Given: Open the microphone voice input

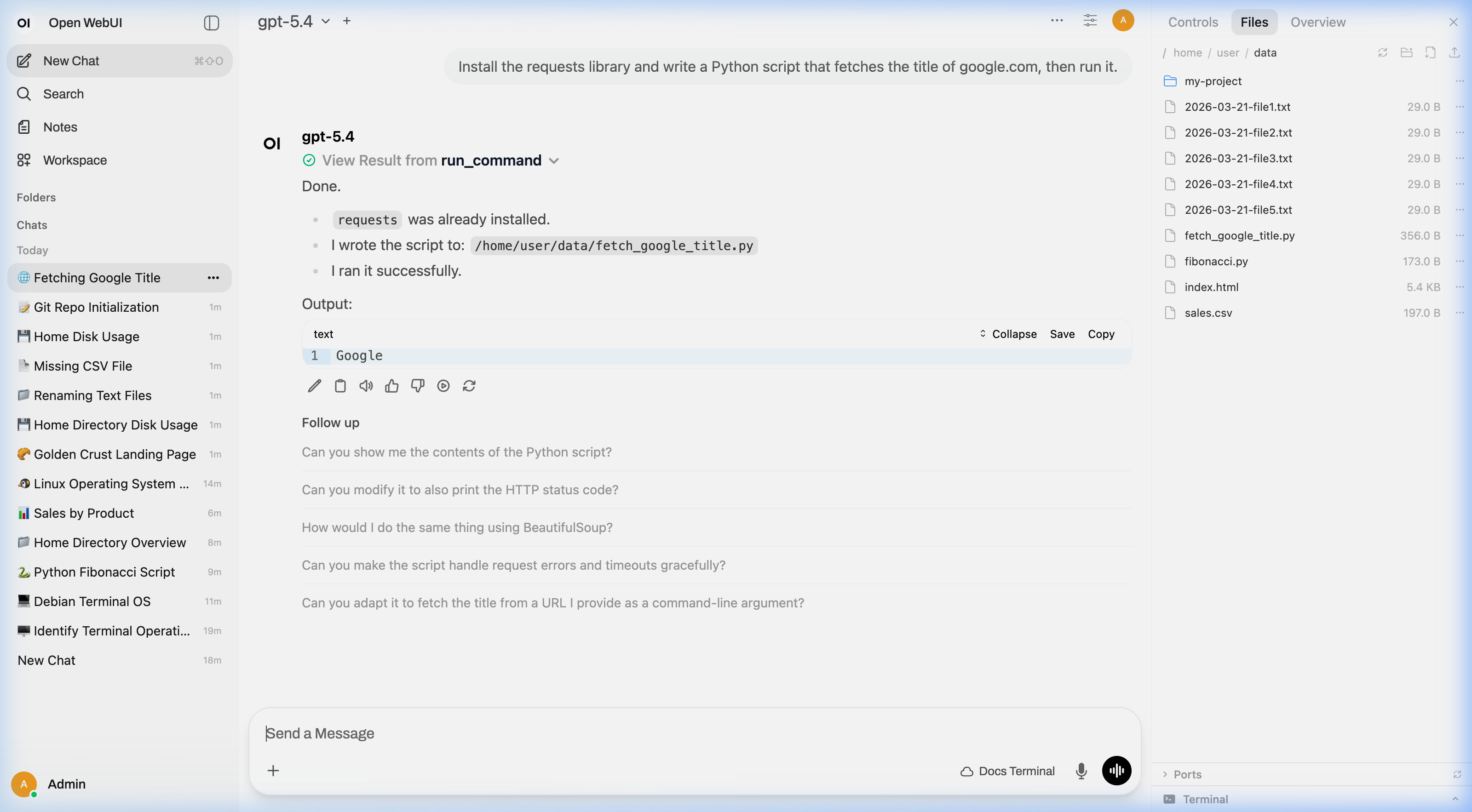Looking at the screenshot, I should tap(1081, 770).
